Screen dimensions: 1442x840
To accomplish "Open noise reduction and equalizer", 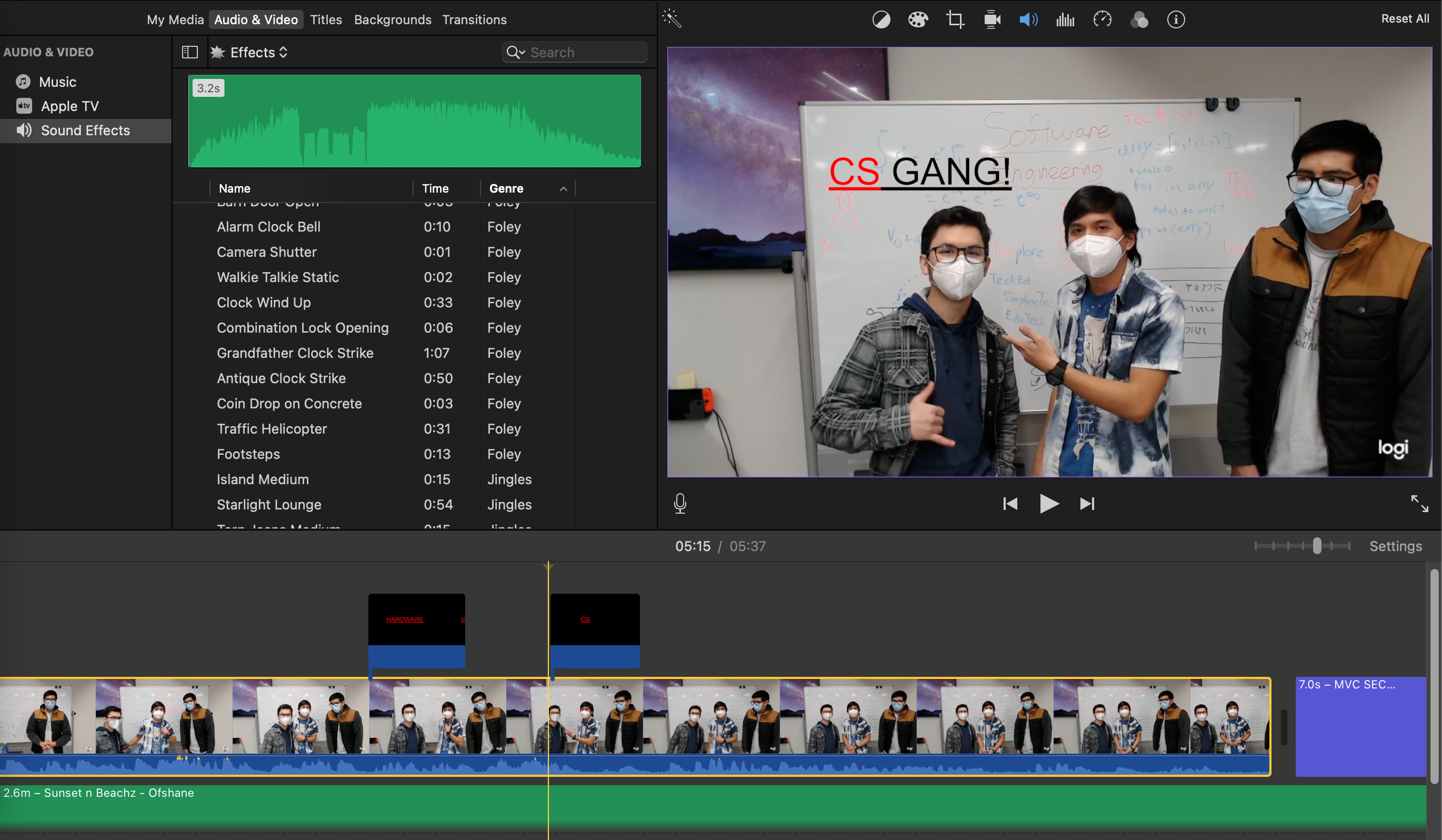I will pyautogui.click(x=1065, y=20).
